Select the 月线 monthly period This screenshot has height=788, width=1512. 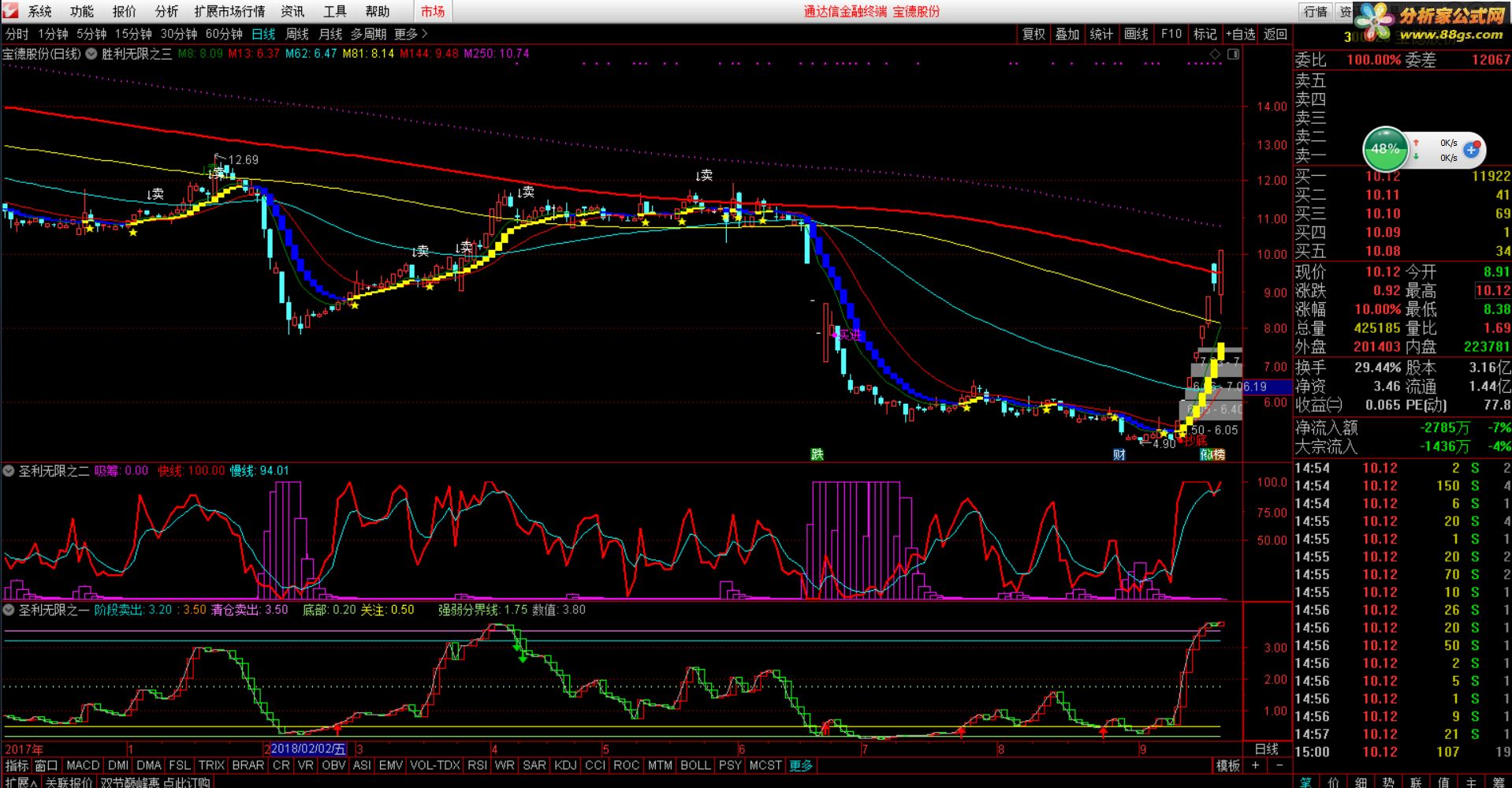[330, 34]
